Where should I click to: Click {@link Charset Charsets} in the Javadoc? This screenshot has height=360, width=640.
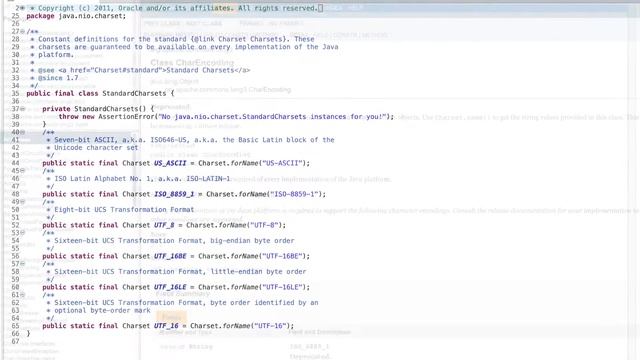click(x=238, y=39)
